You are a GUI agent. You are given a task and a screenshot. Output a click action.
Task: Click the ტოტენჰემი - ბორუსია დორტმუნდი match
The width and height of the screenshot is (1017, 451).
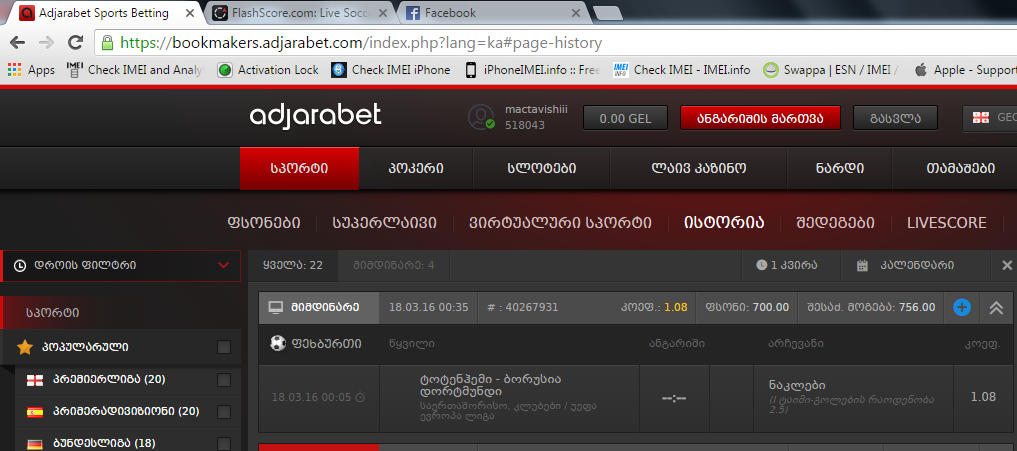click(490, 385)
